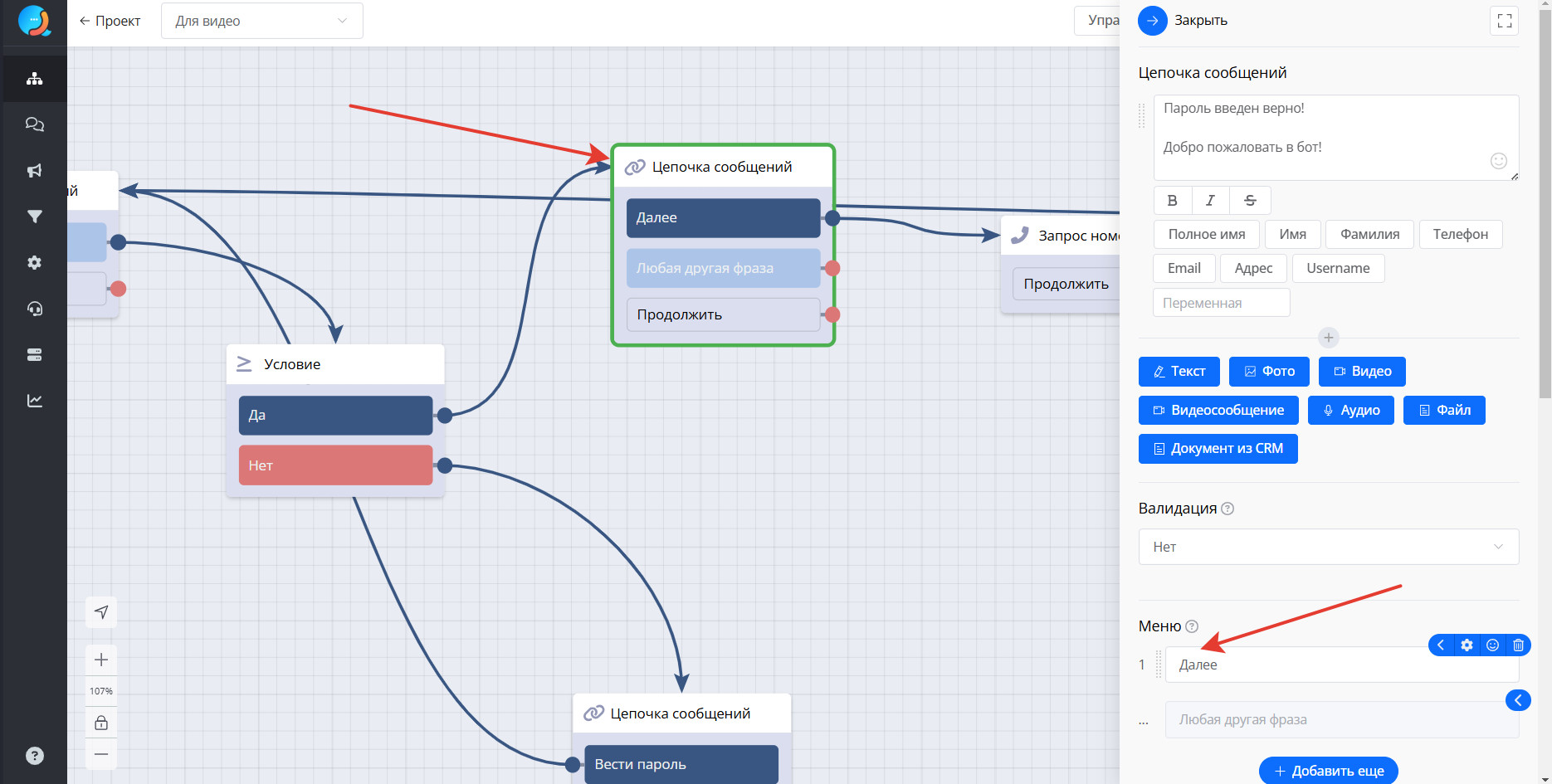Open the chats icon in sidebar
This screenshot has height=784, width=1552.
(x=34, y=124)
